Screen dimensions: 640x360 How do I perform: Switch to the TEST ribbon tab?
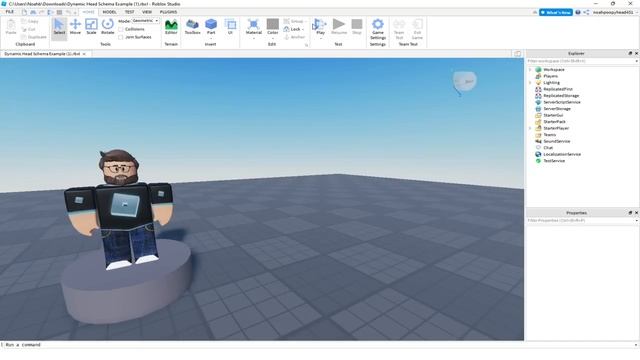pyautogui.click(x=129, y=12)
